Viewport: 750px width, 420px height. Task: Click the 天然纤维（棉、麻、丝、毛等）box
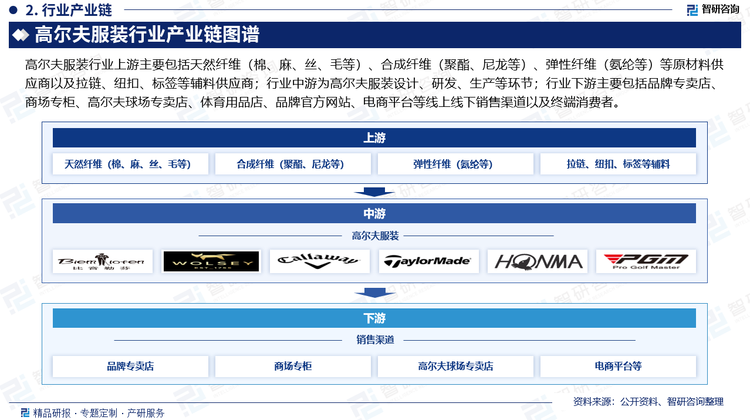(x=130, y=164)
